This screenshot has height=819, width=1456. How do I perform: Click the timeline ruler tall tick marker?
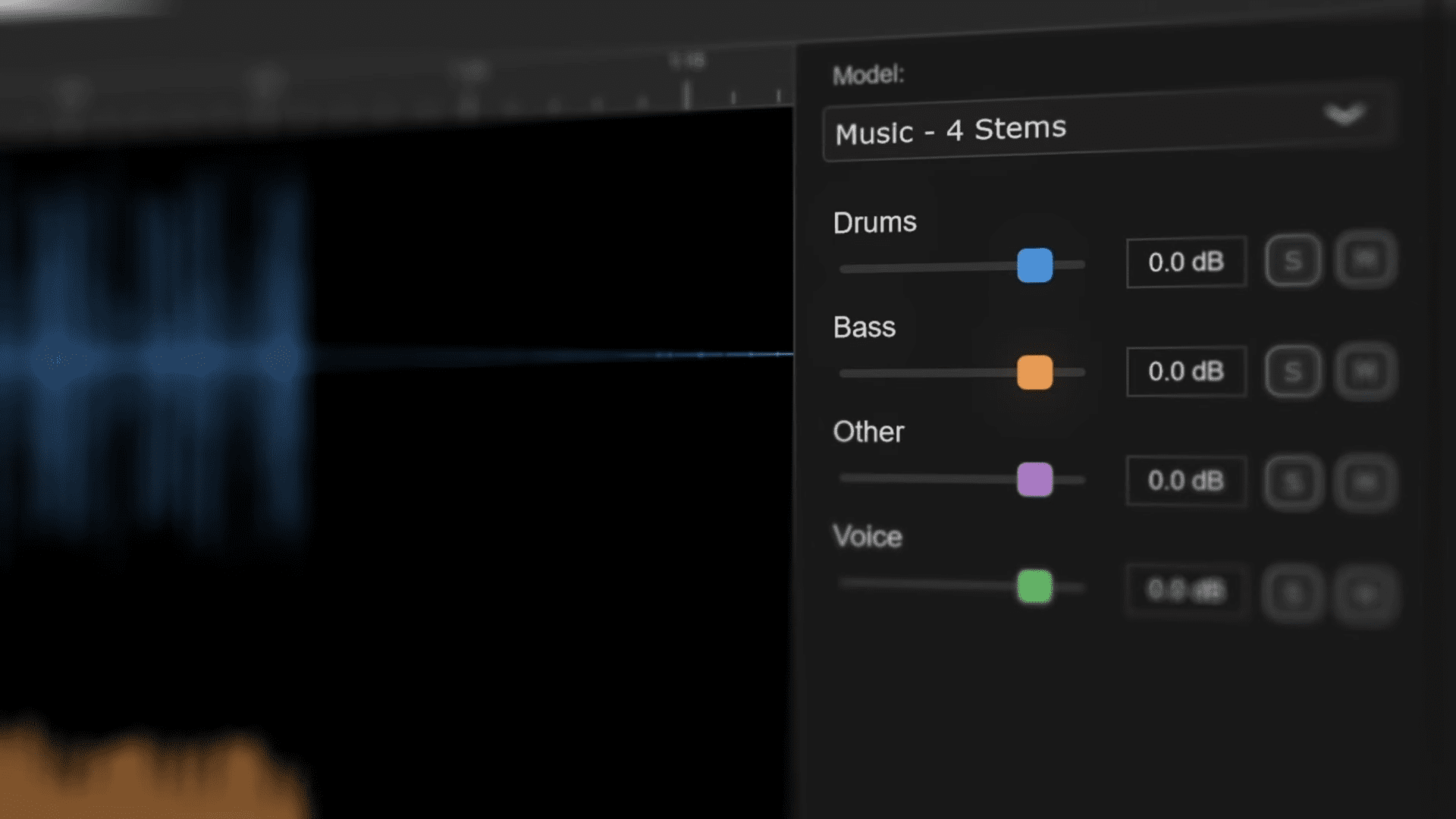coord(686,95)
